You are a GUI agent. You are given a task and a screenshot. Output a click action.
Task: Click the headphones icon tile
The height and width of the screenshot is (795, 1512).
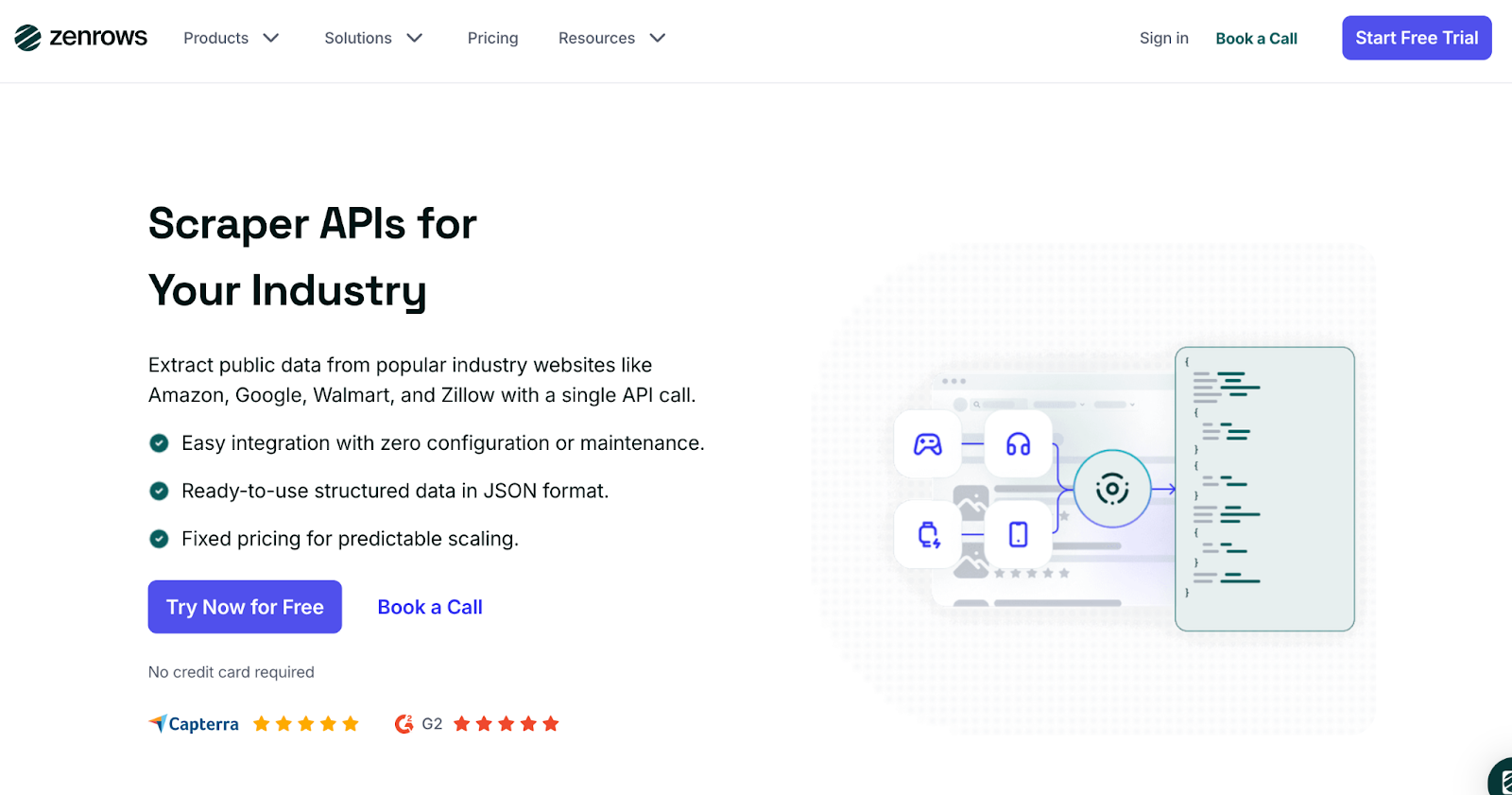tap(1018, 444)
